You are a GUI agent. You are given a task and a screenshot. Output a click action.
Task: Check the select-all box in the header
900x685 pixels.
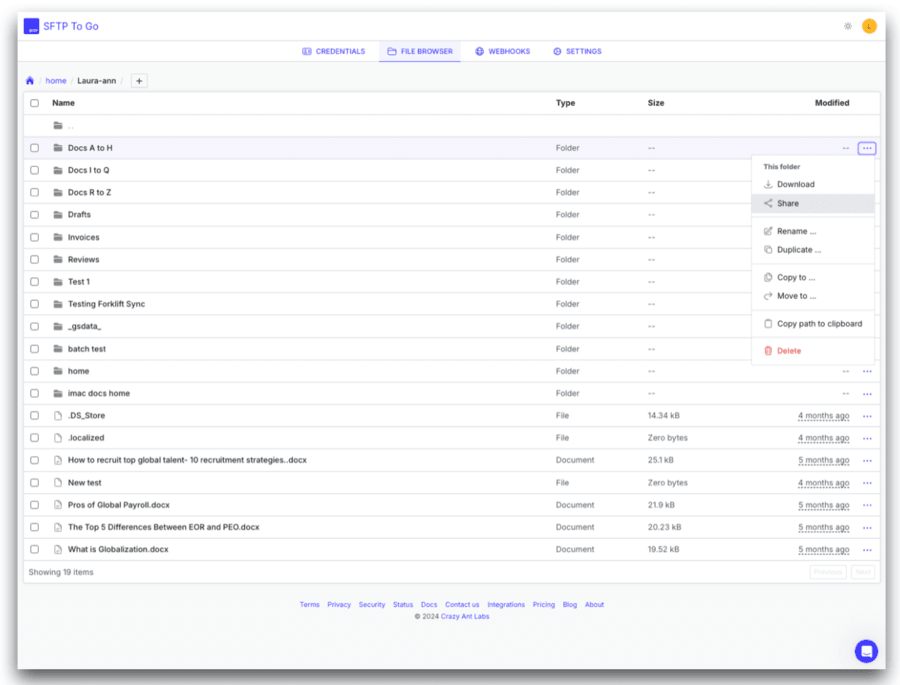coord(34,102)
